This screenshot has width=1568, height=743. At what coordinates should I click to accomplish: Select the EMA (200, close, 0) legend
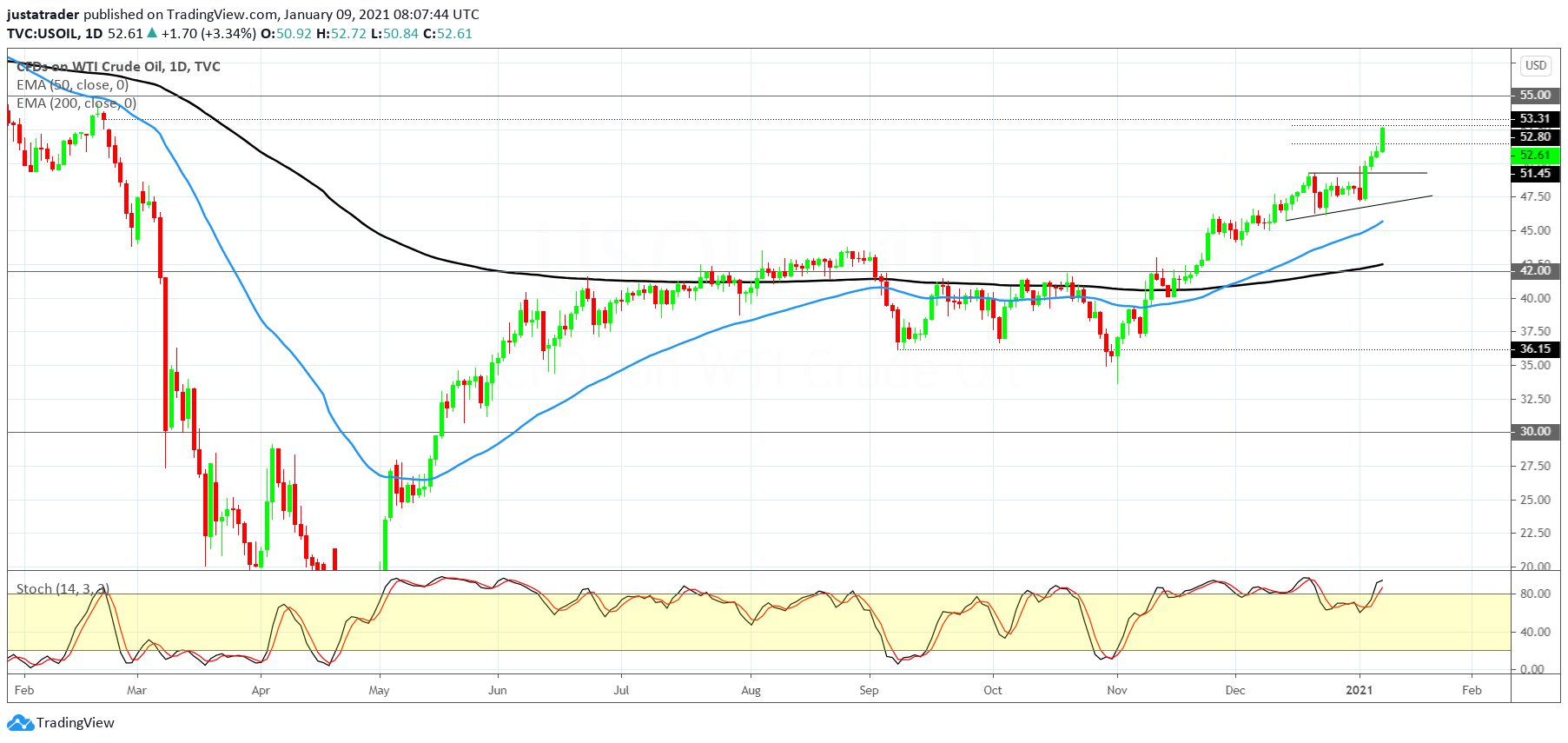76,103
